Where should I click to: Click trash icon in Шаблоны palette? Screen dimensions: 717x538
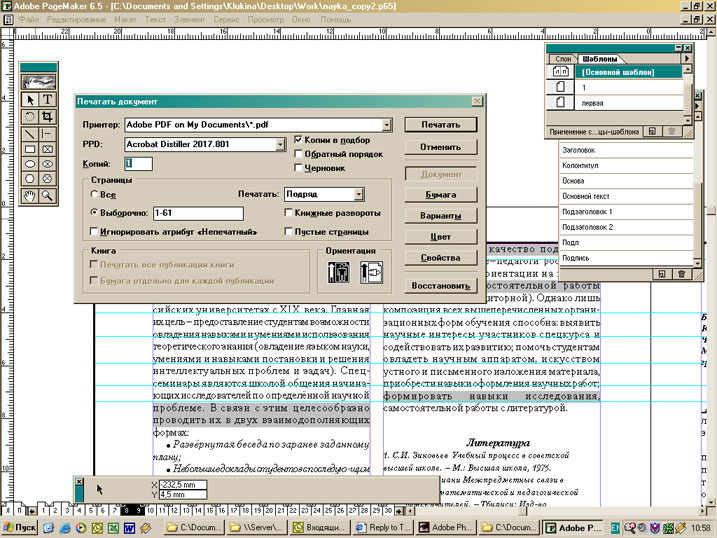(x=672, y=131)
